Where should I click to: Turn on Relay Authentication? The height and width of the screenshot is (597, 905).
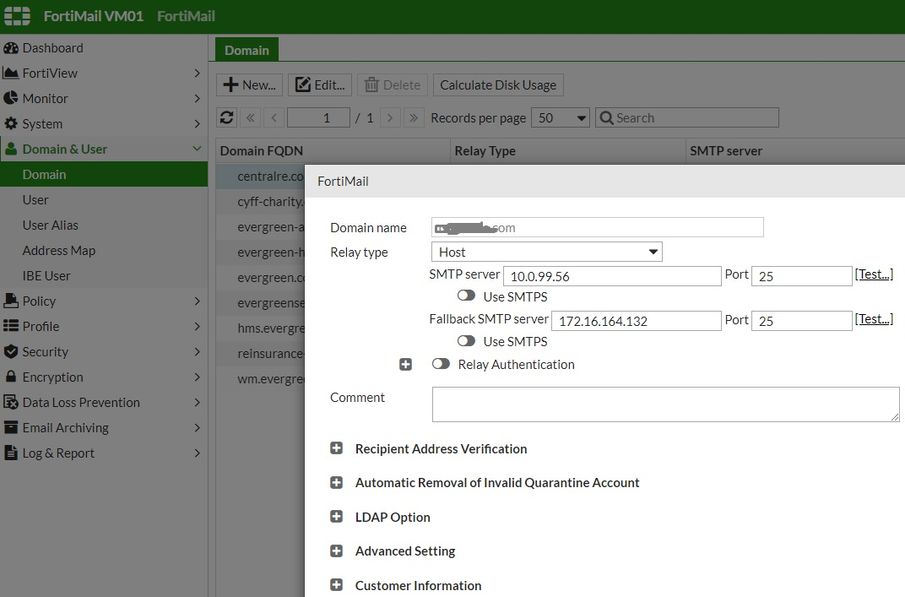point(440,364)
